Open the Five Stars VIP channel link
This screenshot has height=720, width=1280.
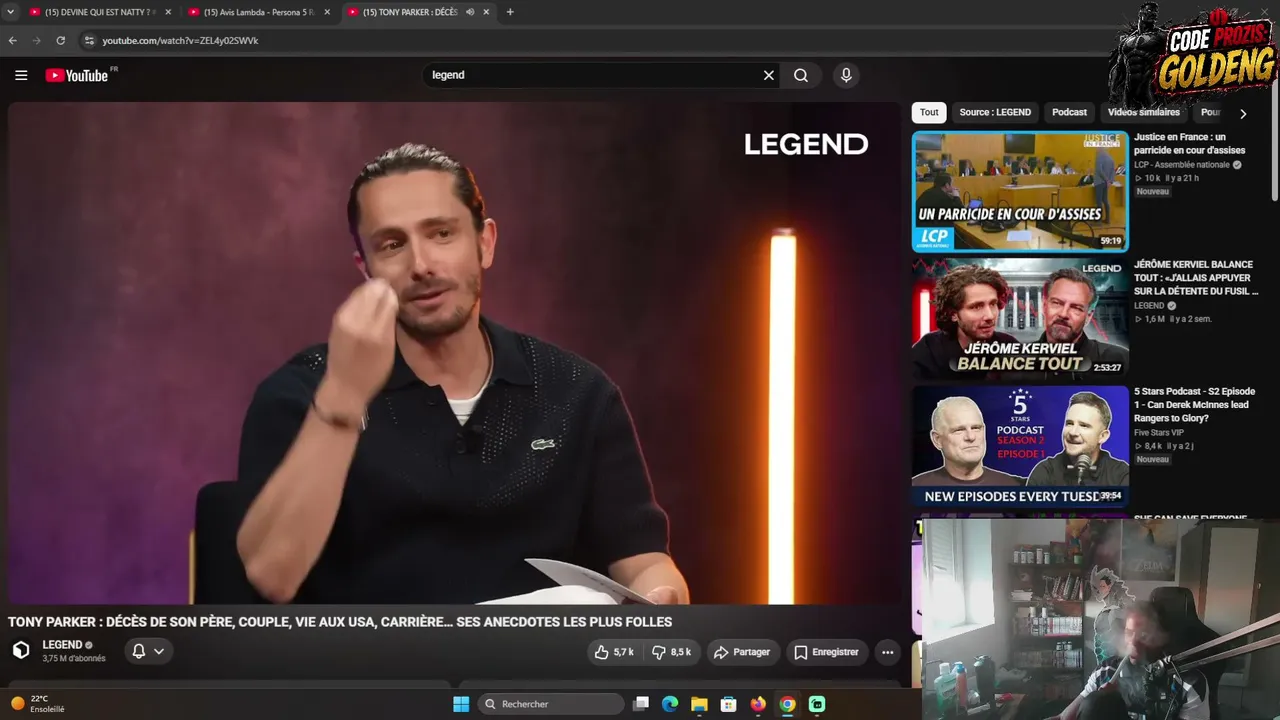pyautogui.click(x=1158, y=433)
